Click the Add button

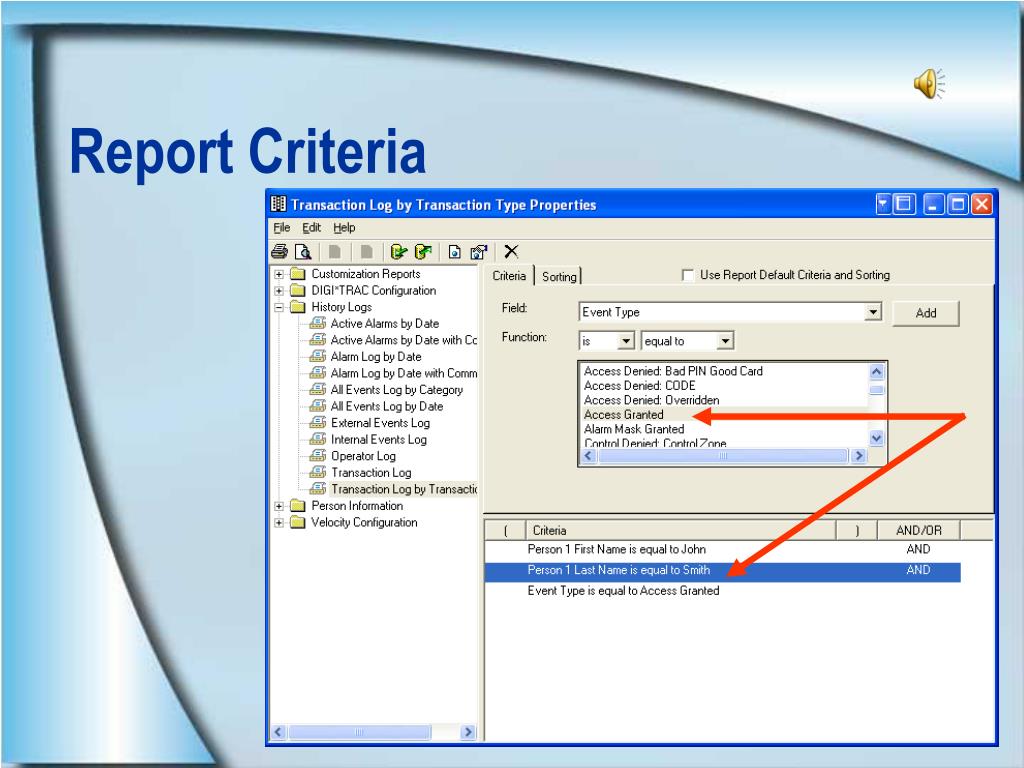(925, 313)
